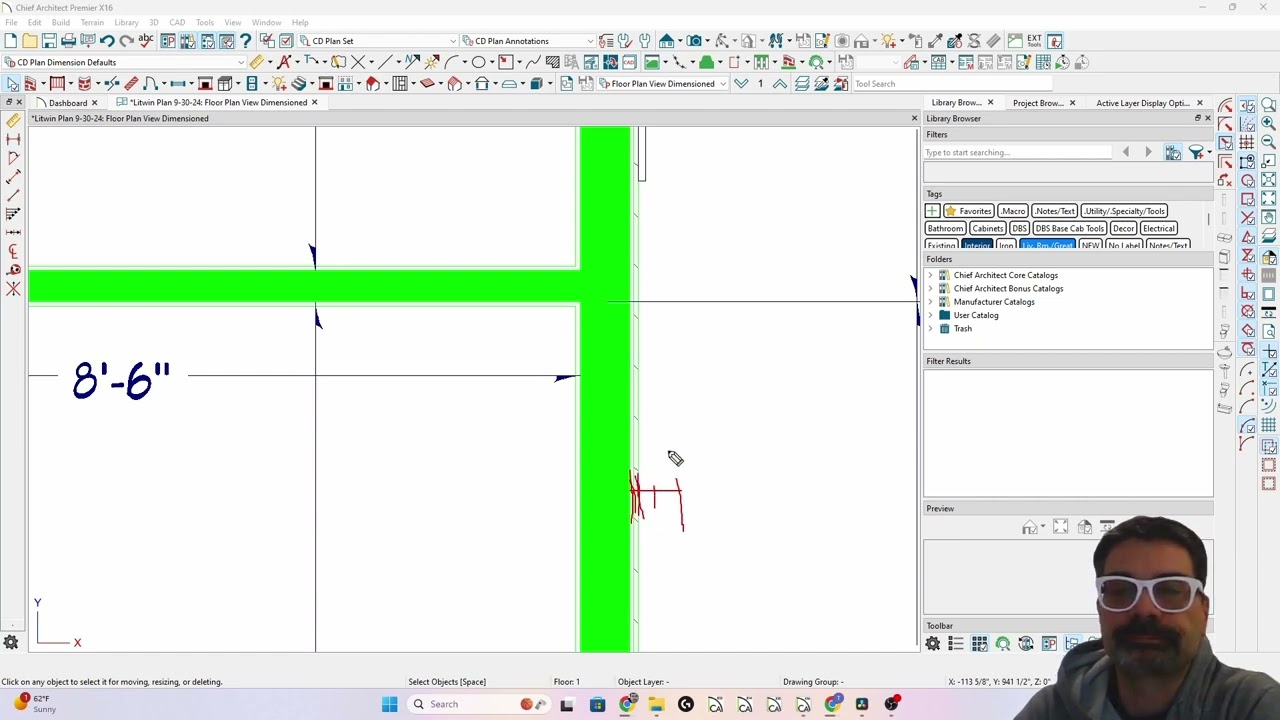Click the Zoom Out magnifier icon
1280x720 pixels.
click(x=1268, y=141)
